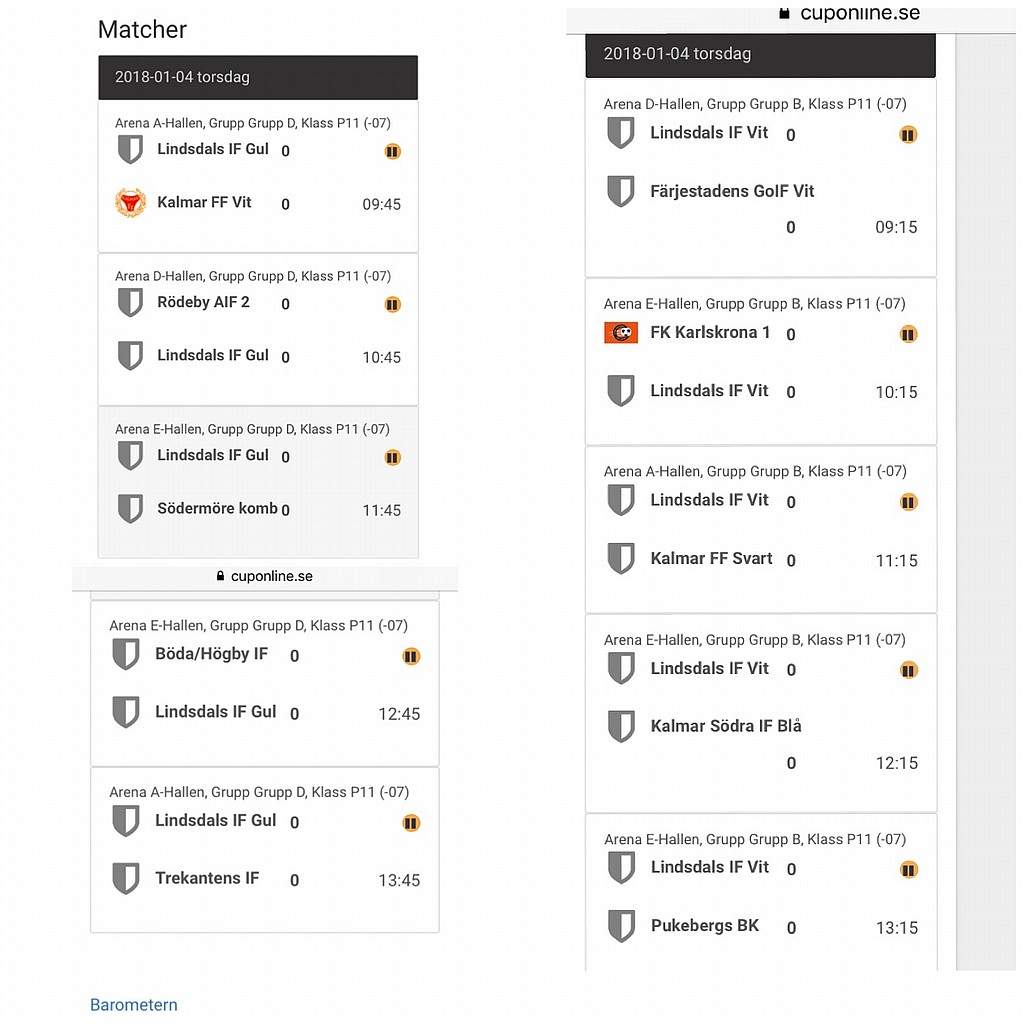Click shield crest next to Trekantens IF
This screenshot has height=1024, width=1024.
click(x=125, y=878)
